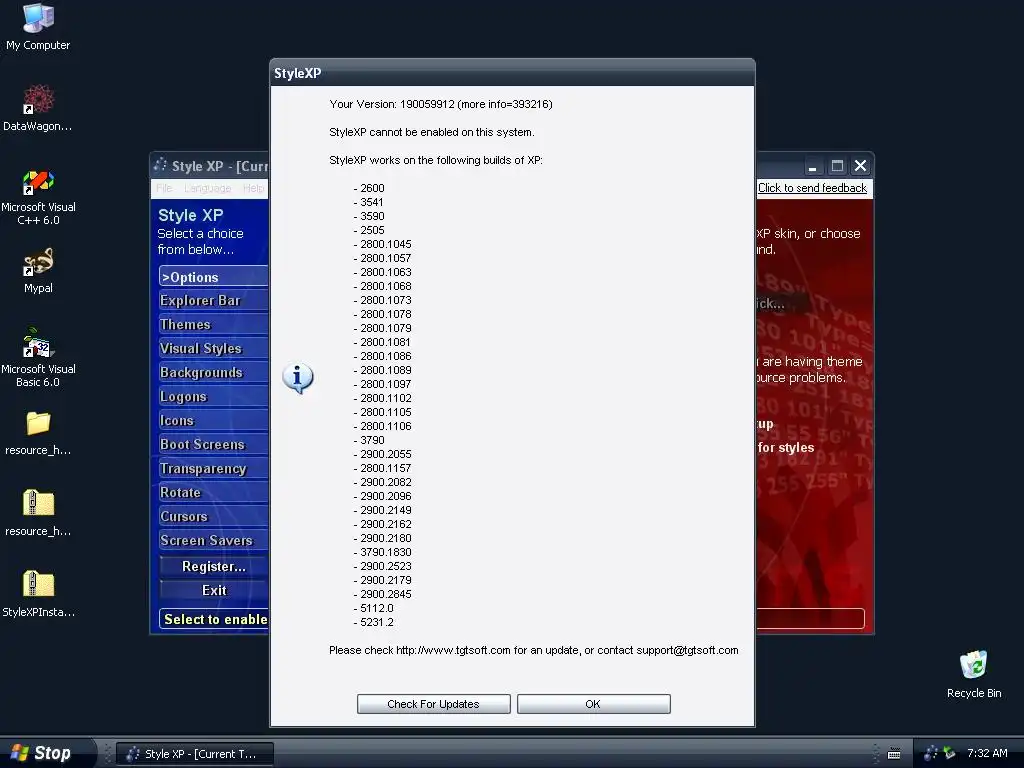
Task: Click the tgtsoft.com update text line
Action: 534,650
